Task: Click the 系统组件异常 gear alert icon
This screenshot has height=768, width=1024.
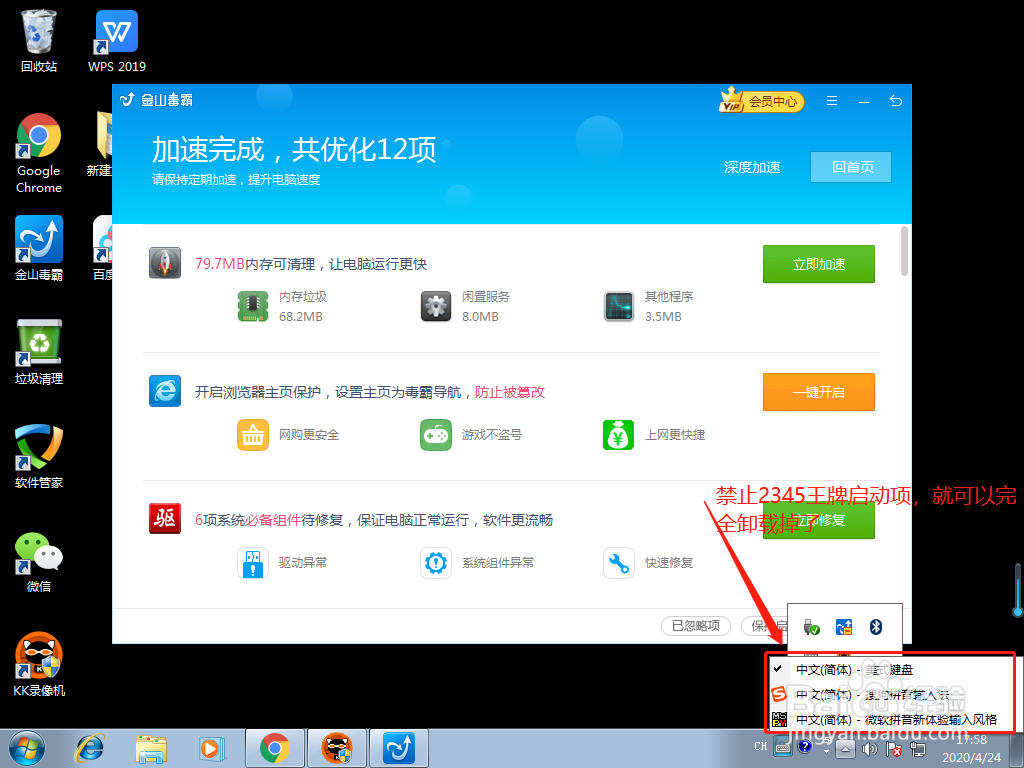Action: [x=436, y=563]
